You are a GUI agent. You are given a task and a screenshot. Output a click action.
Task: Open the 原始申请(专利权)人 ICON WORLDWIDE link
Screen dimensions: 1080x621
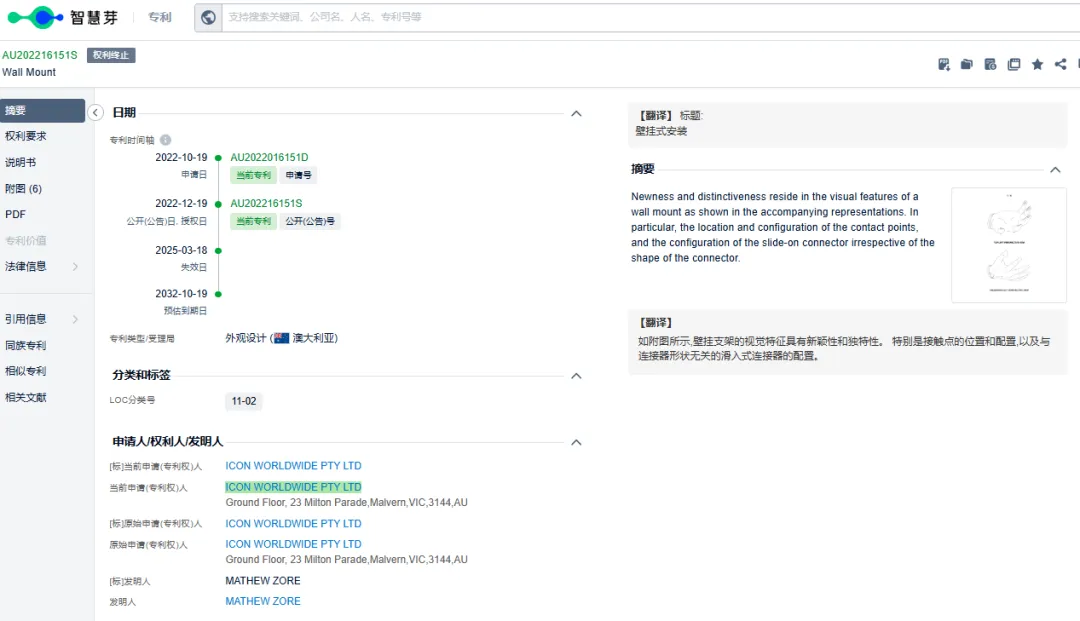[x=293, y=544]
